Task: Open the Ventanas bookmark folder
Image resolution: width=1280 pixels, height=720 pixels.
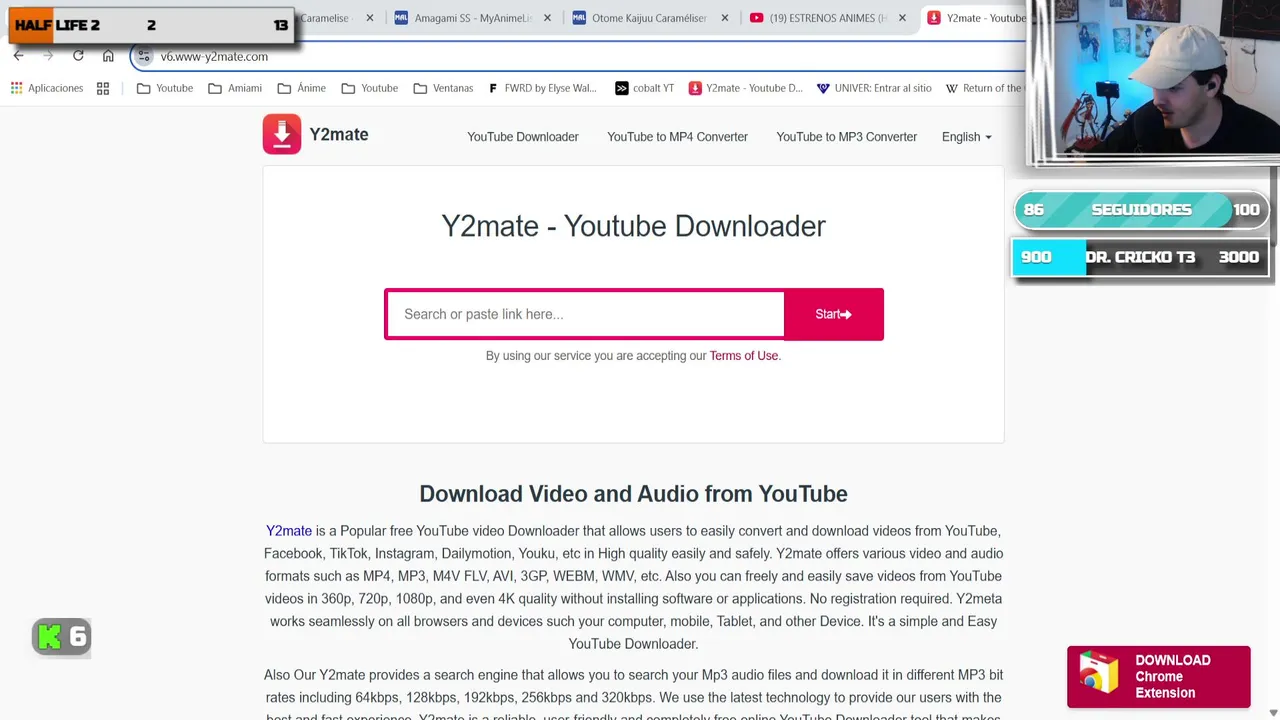Action: (x=443, y=88)
